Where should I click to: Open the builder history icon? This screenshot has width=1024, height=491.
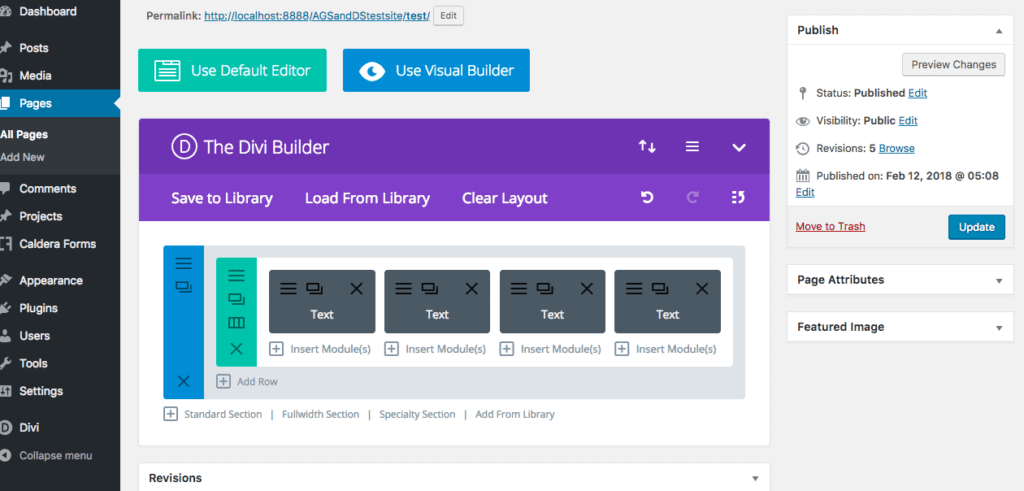(738, 197)
